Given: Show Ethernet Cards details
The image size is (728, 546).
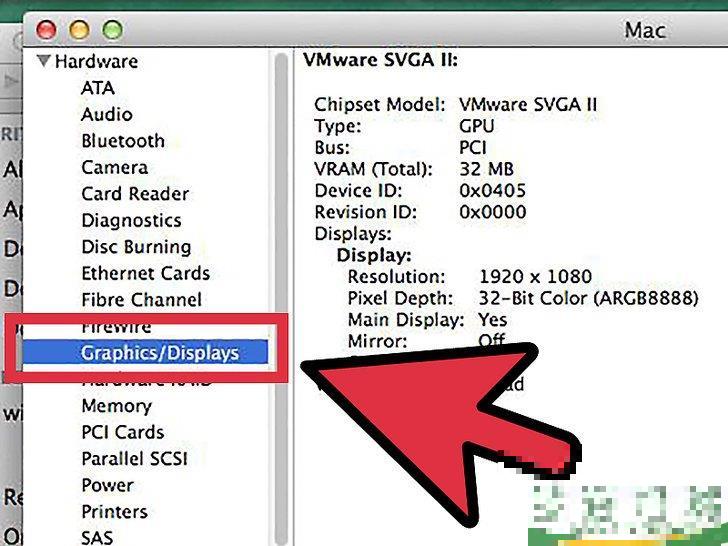Looking at the screenshot, I should coord(145,273).
